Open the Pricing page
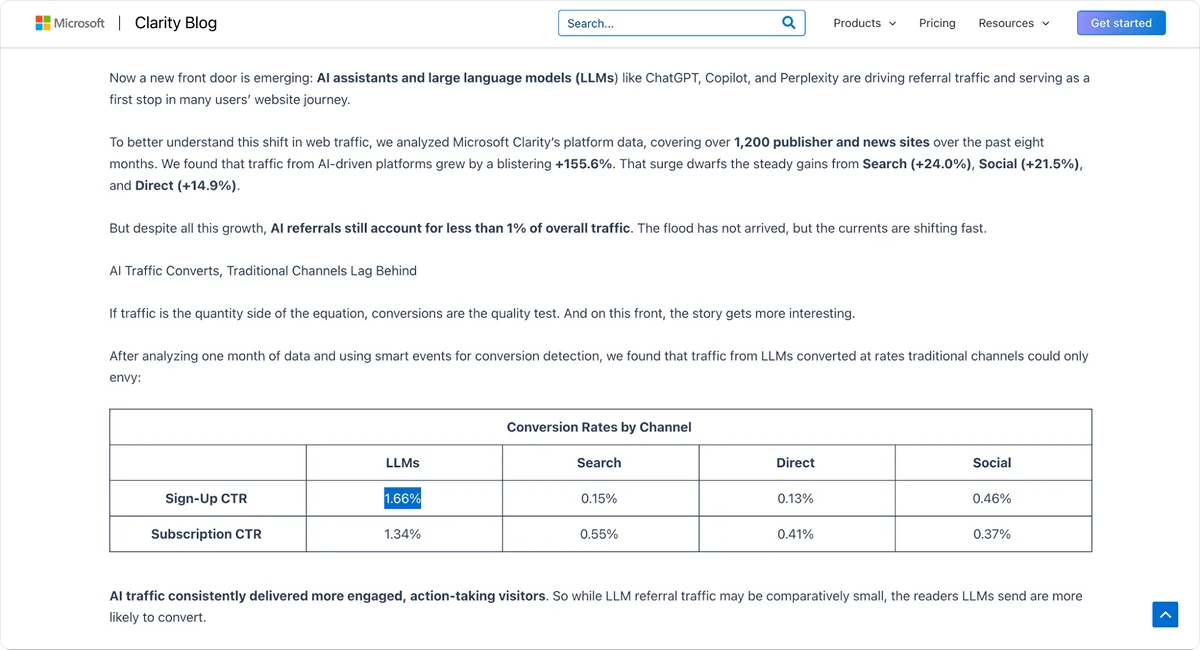Image resolution: width=1200 pixels, height=650 pixels. (x=937, y=23)
